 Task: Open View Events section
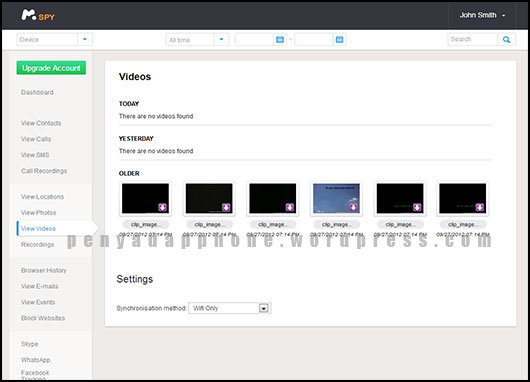pyautogui.click(x=38, y=302)
